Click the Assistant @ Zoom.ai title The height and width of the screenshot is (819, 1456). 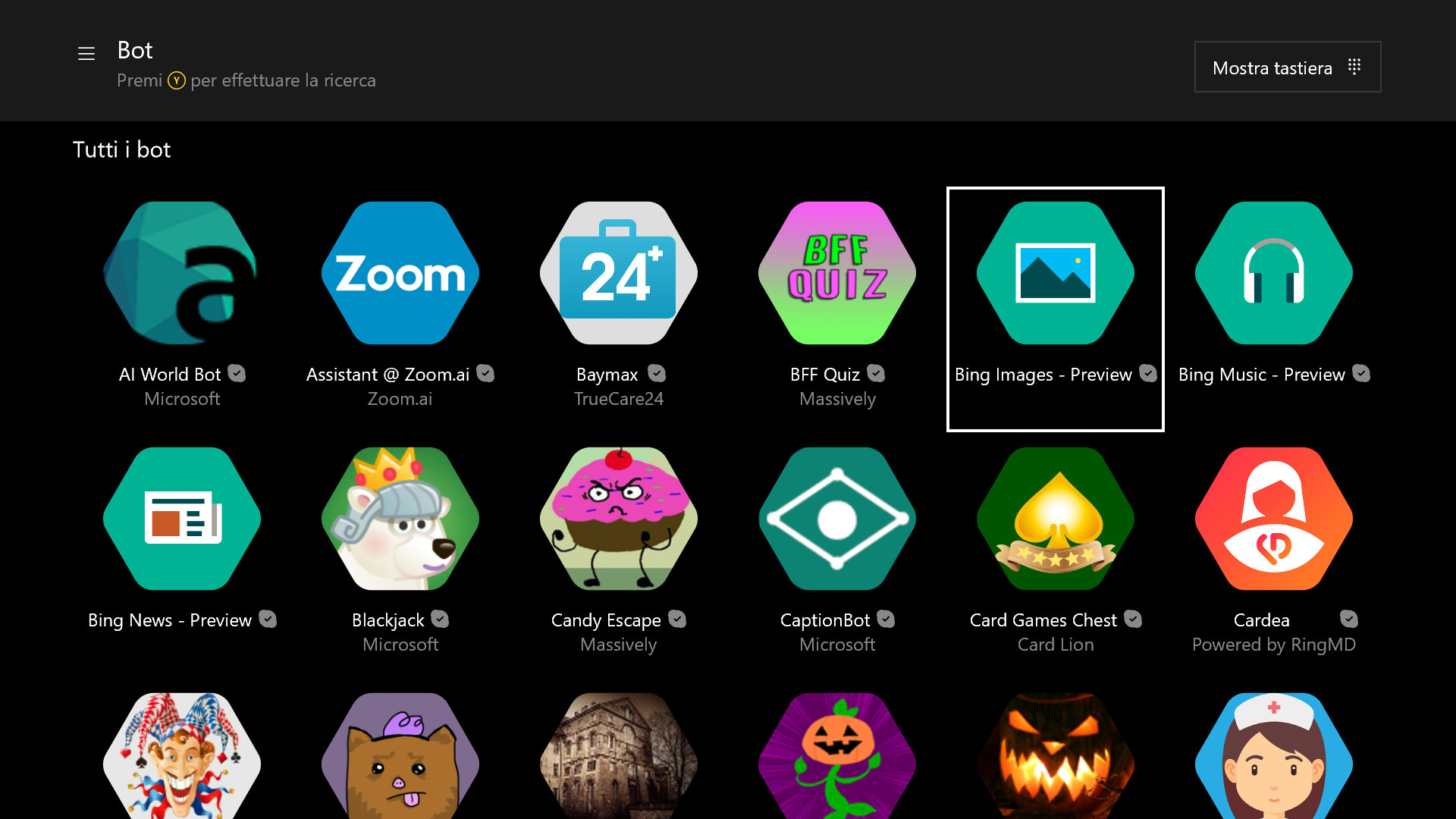tap(388, 375)
